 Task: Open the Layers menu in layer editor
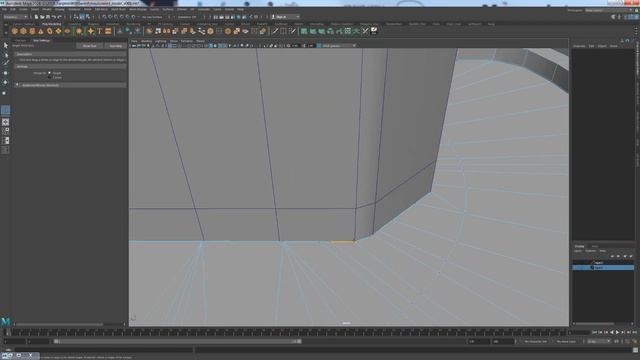click(x=578, y=251)
